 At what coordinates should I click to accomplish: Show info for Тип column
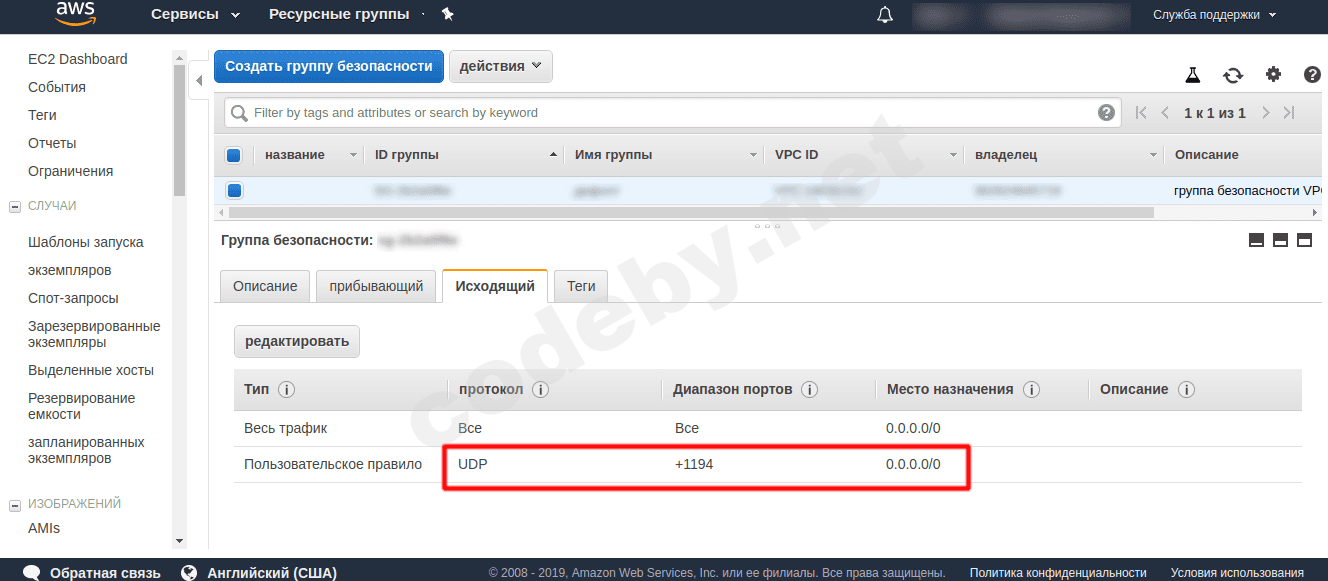point(286,389)
